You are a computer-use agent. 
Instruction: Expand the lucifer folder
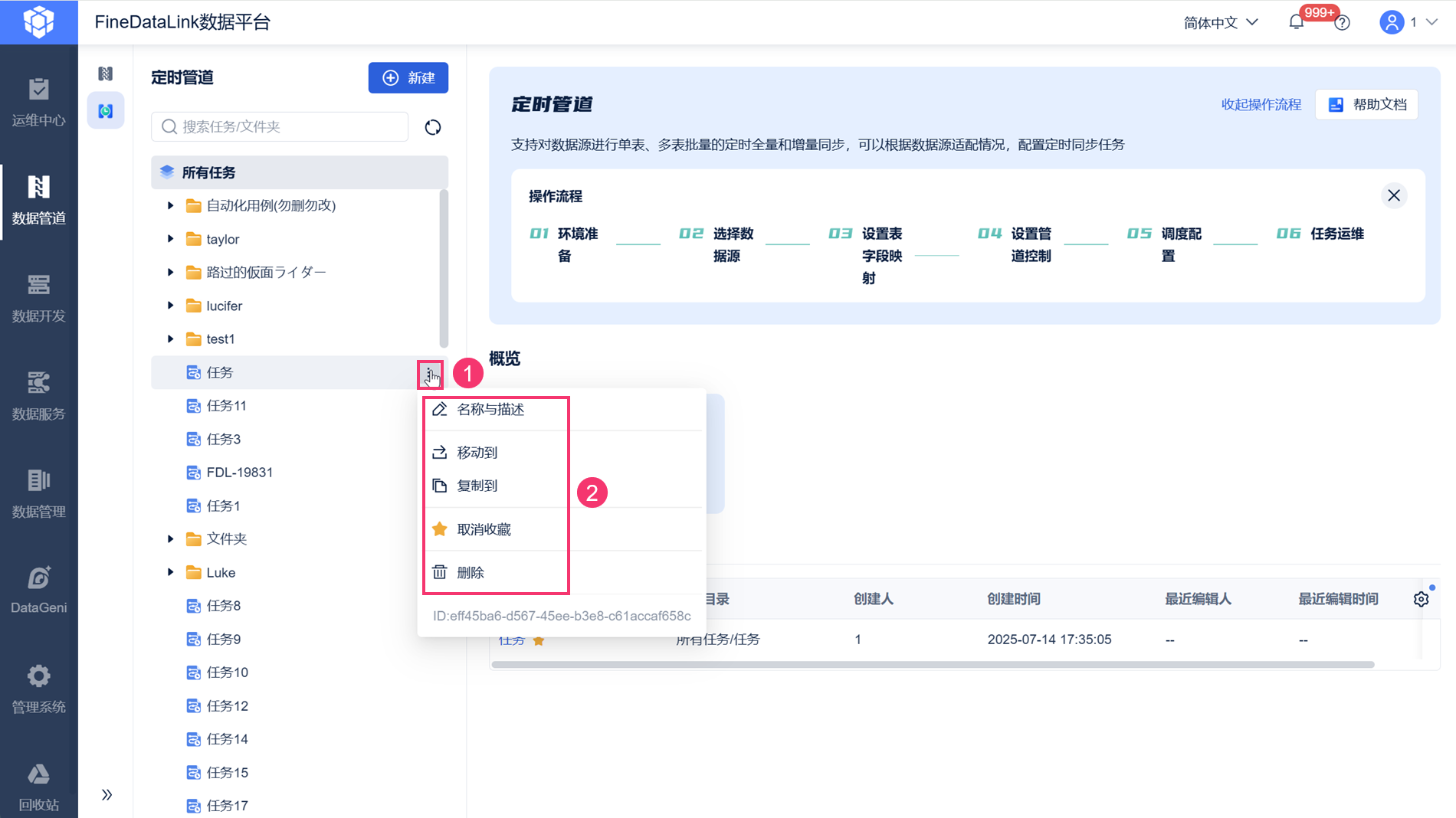(x=171, y=306)
